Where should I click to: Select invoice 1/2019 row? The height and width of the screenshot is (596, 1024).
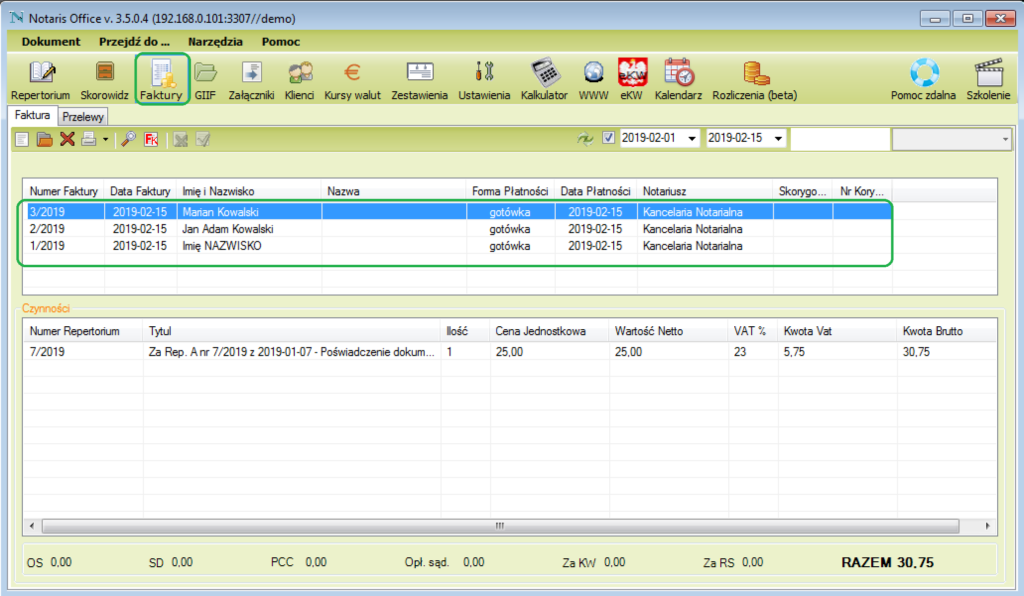(457, 246)
